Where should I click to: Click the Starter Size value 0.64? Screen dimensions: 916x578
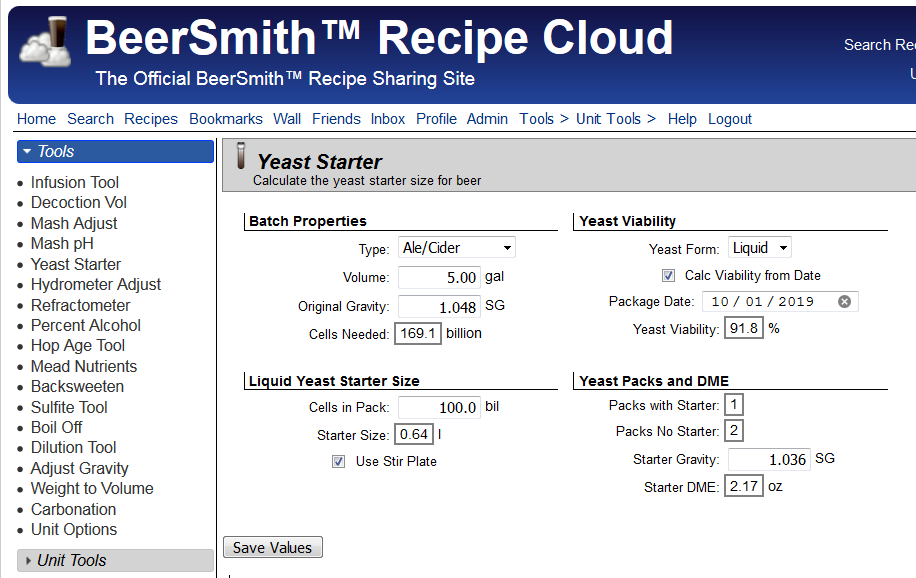pos(414,434)
